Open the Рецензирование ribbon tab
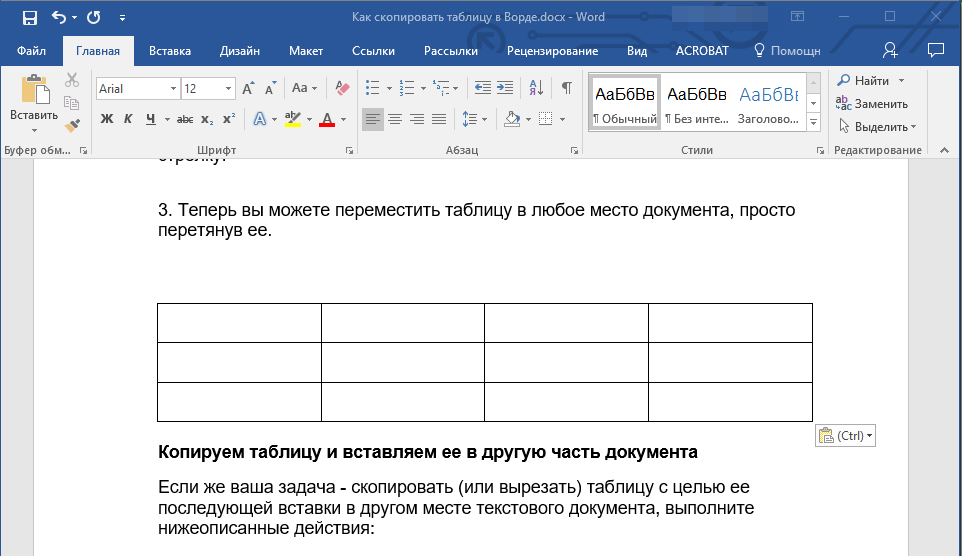 pyautogui.click(x=552, y=51)
